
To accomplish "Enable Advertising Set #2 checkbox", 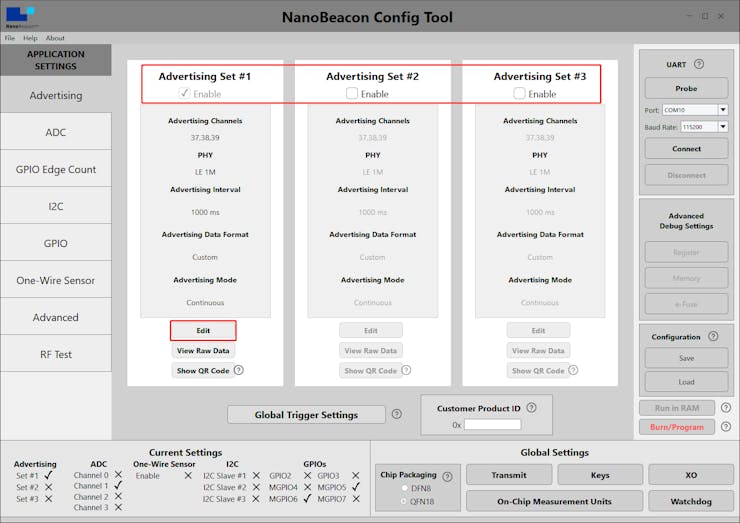I will click(x=352, y=93).
